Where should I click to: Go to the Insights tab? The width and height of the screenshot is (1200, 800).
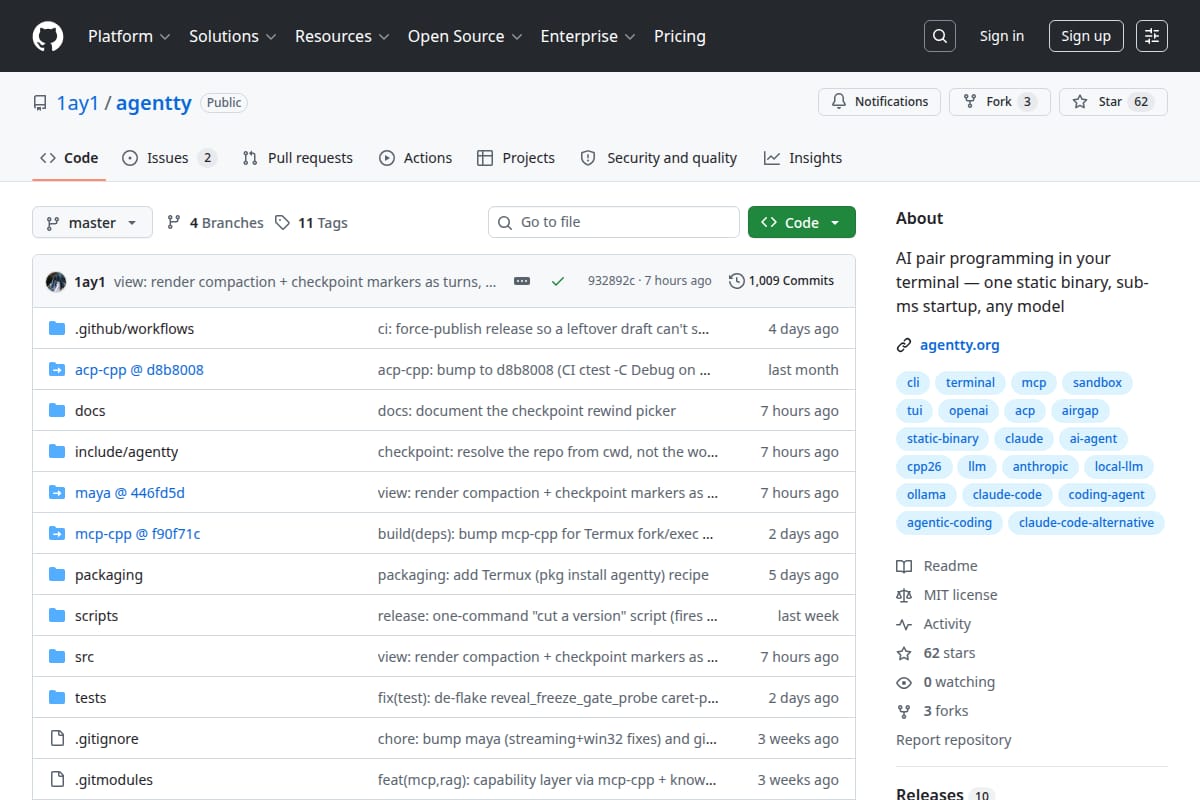[x=803, y=158]
